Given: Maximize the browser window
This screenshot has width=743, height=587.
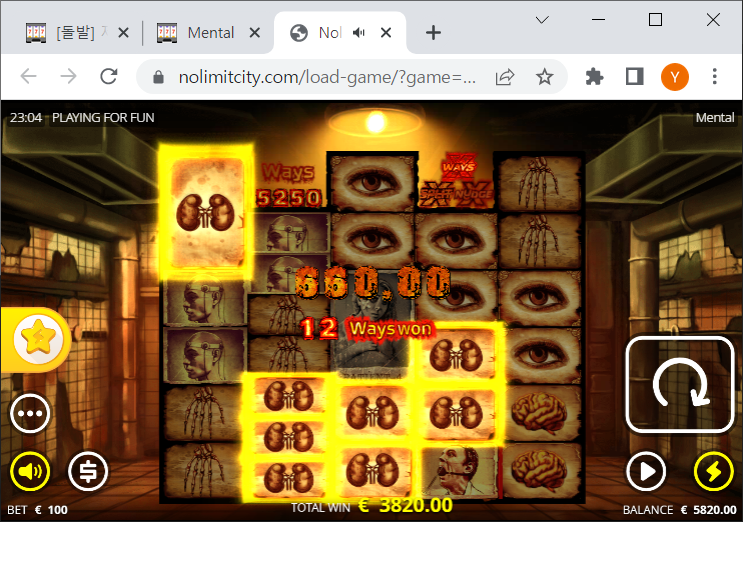Looking at the screenshot, I should [x=655, y=19].
